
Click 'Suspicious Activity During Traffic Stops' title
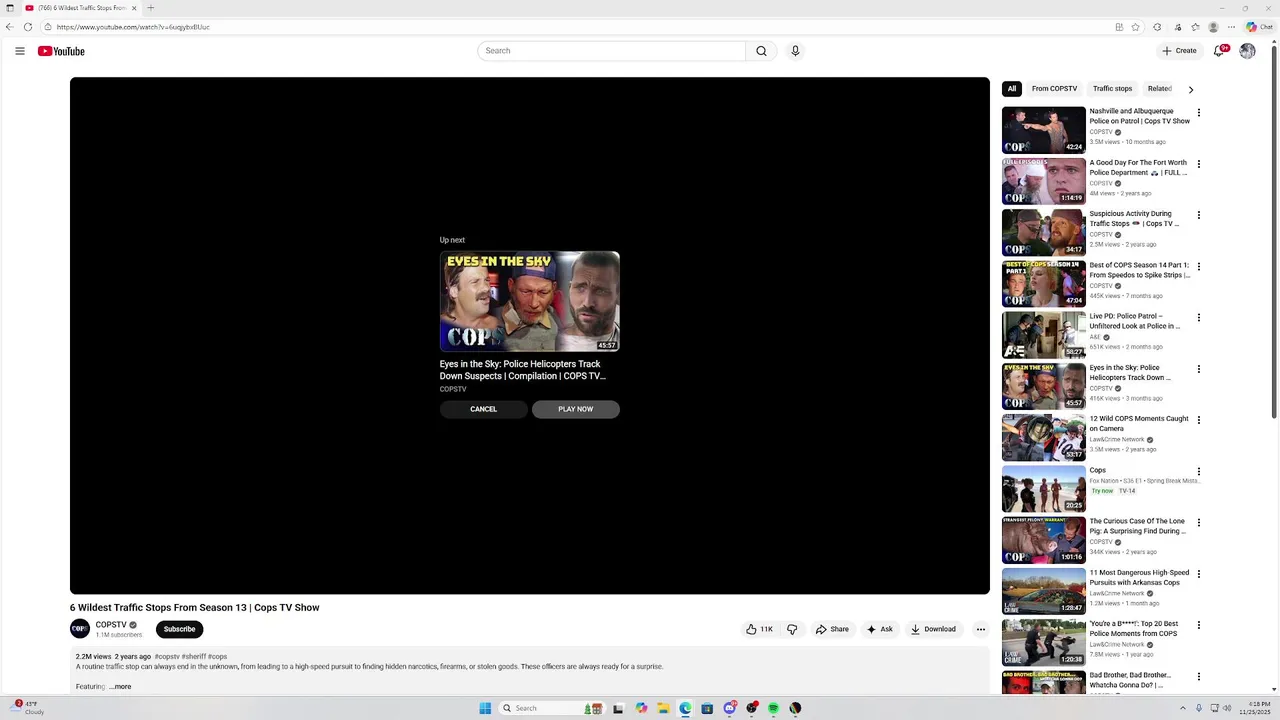pyautogui.click(x=1135, y=219)
